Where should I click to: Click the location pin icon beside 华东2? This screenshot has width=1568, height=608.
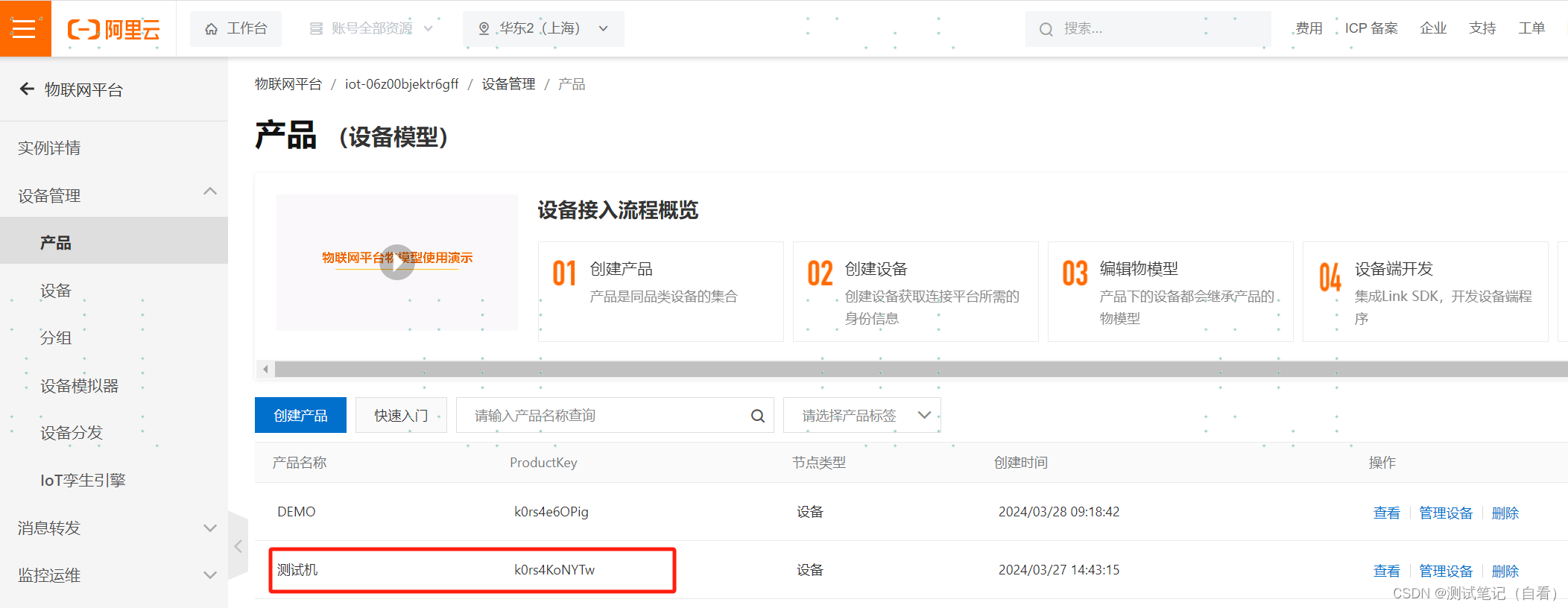pos(484,29)
